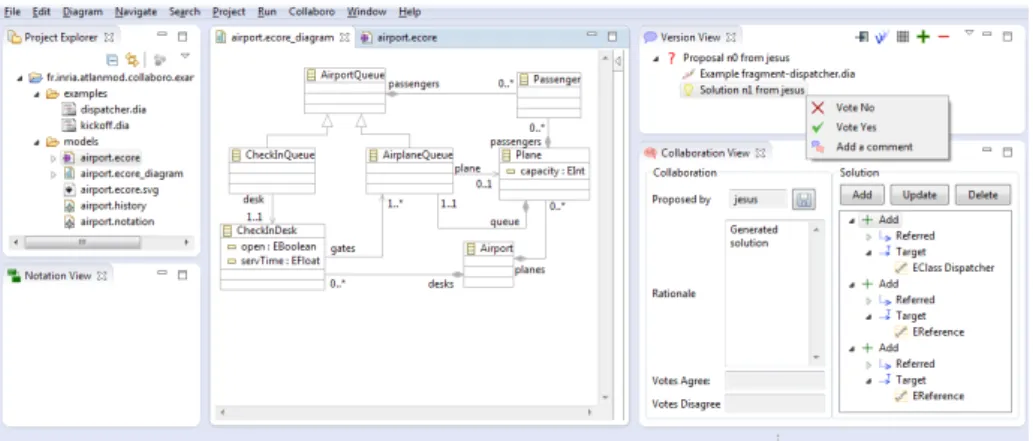Choose Add a comment from context menu
The image size is (1033, 441).
point(874,147)
